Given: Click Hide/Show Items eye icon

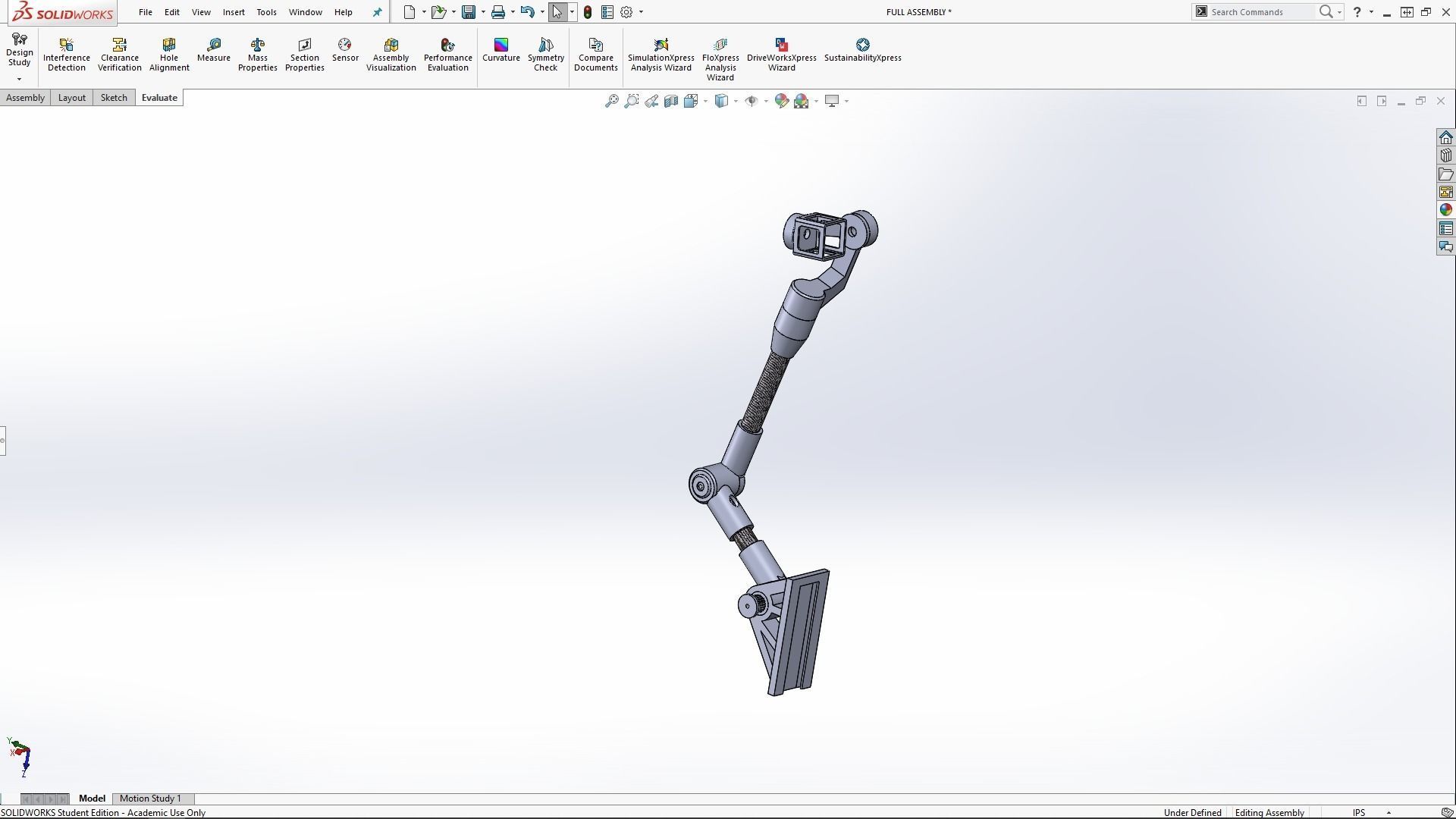Looking at the screenshot, I should [x=752, y=101].
